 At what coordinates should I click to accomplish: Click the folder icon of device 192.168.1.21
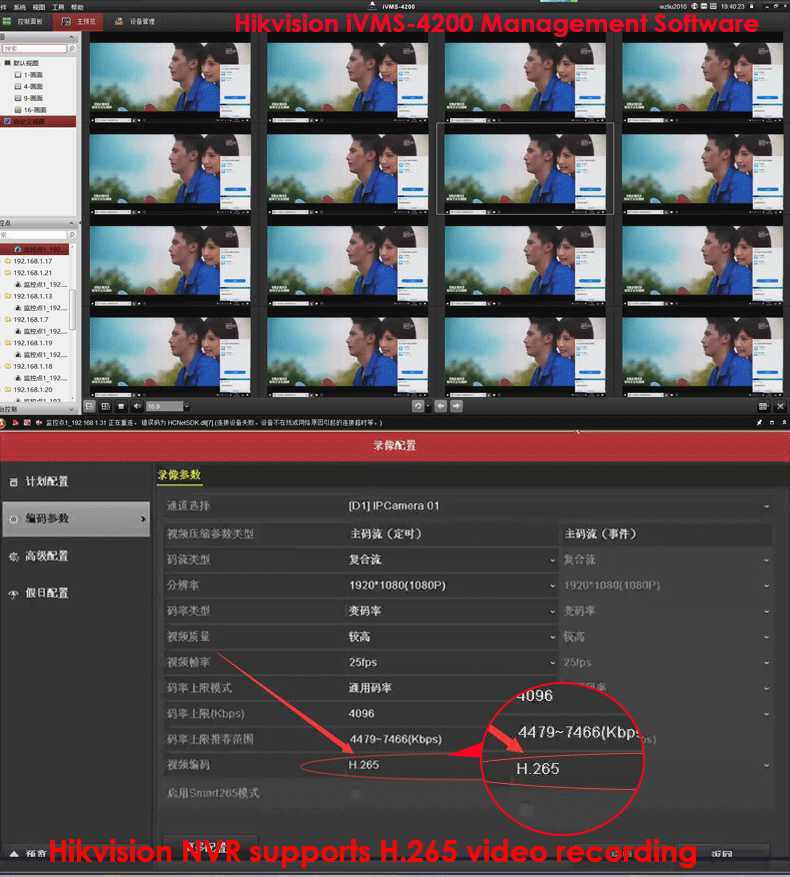click(8, 273)
